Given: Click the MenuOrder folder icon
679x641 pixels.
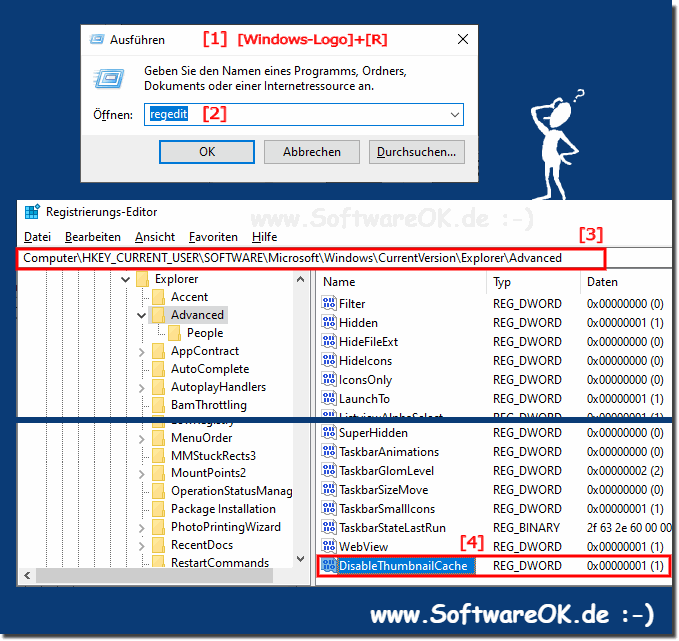Looking at the screenshot, I should coord(158,438).
